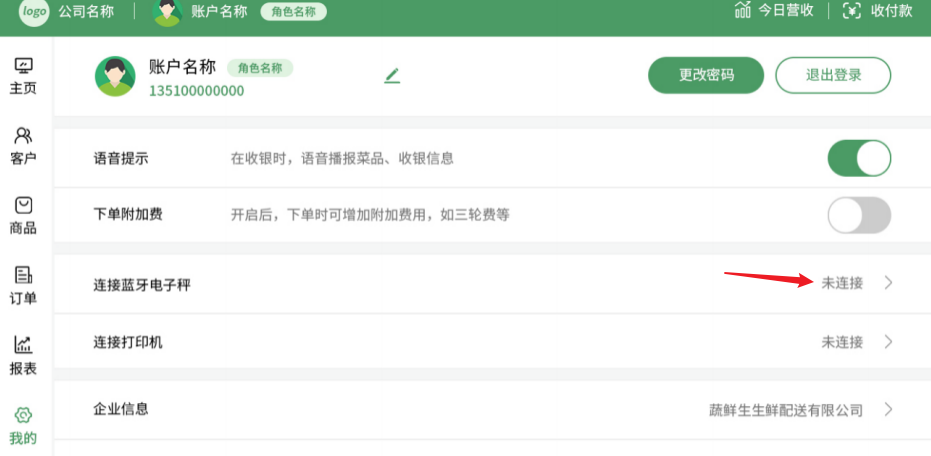
Task: Click top bar 角色名称 badge
Action: [x=293, y=12]
